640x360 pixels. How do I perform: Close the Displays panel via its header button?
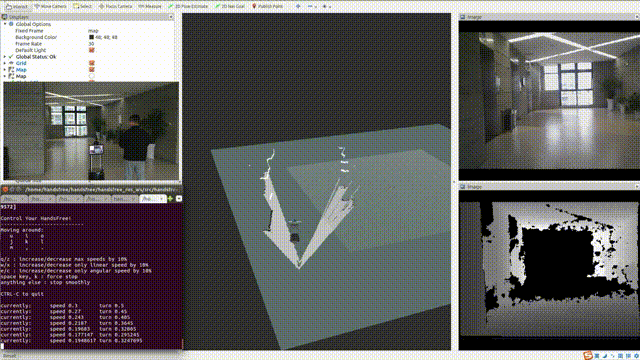pos(171,17)
